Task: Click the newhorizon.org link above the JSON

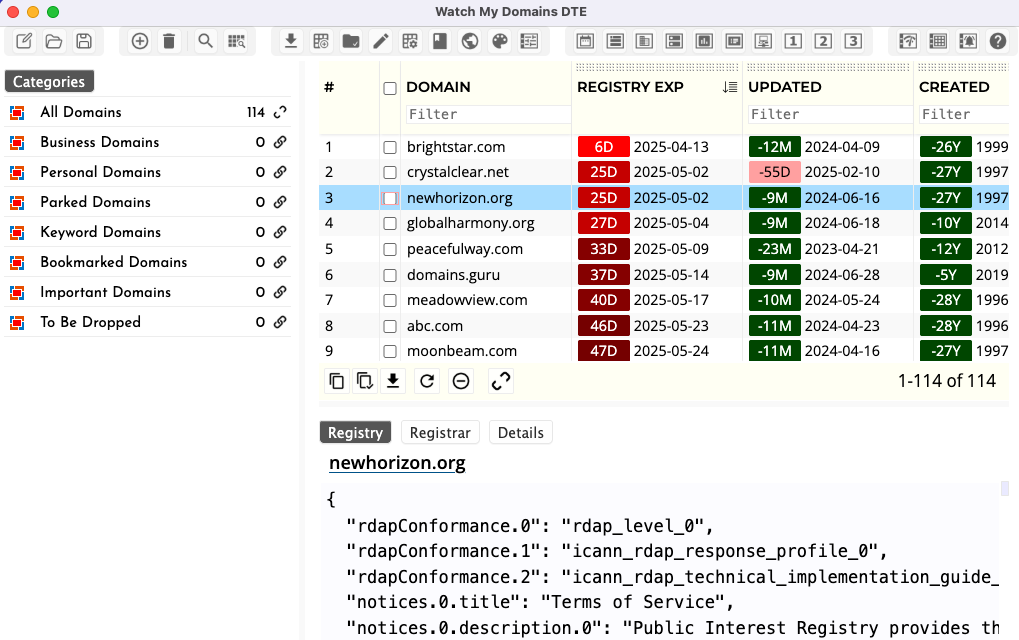Action: (396, 463)
